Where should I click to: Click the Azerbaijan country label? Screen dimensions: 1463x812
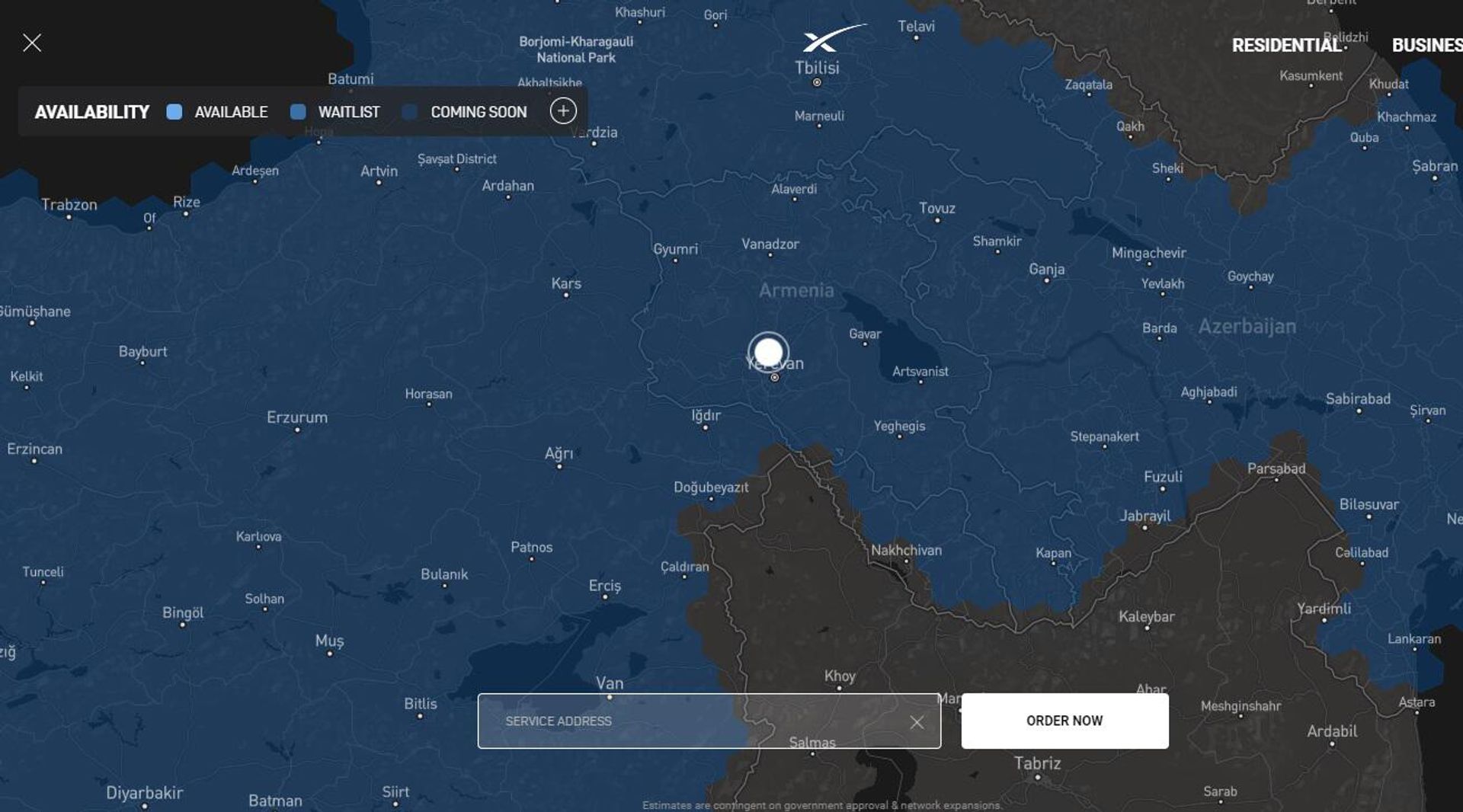point(1247,326)
